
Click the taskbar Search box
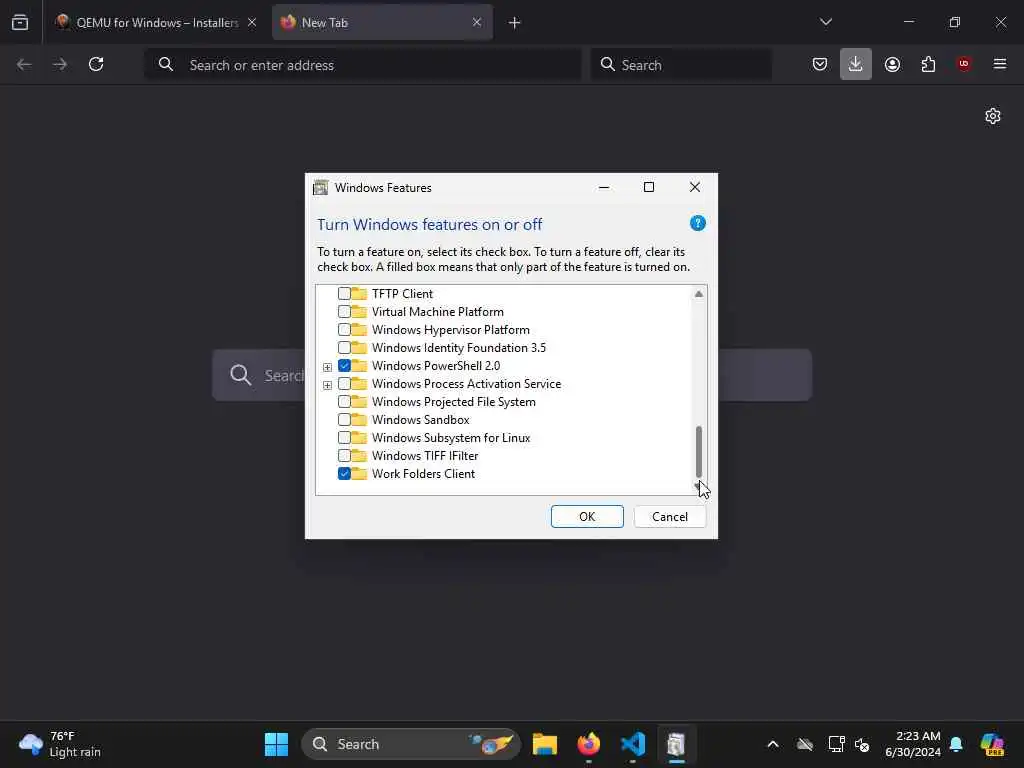pyautogui.click(x=410, y=744)
